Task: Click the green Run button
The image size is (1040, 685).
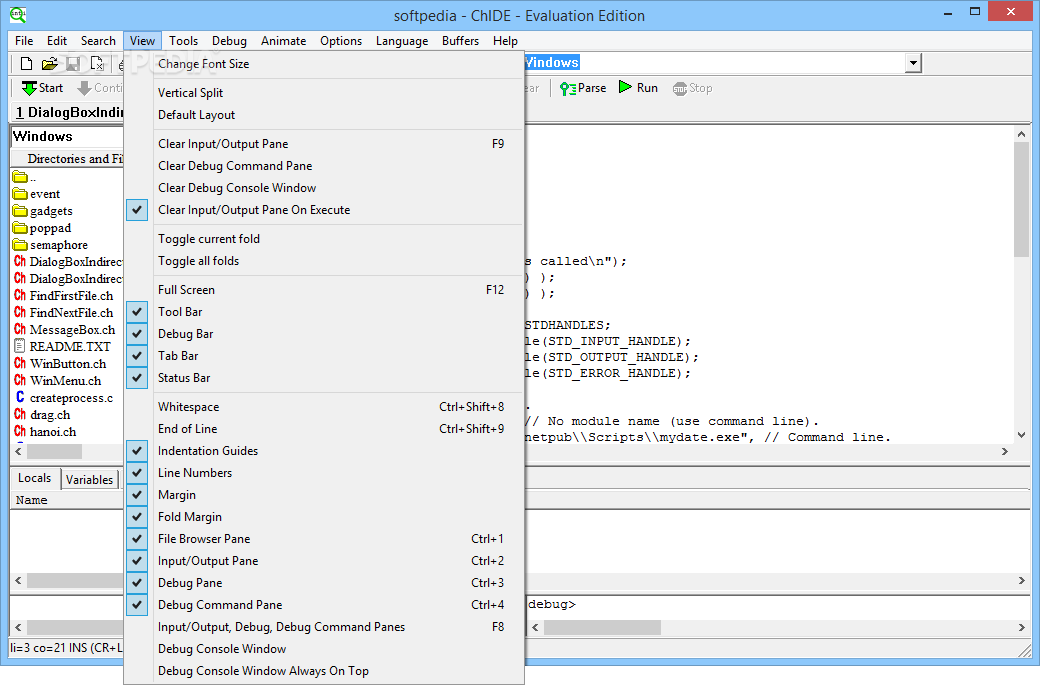Action: click(638, 88)
